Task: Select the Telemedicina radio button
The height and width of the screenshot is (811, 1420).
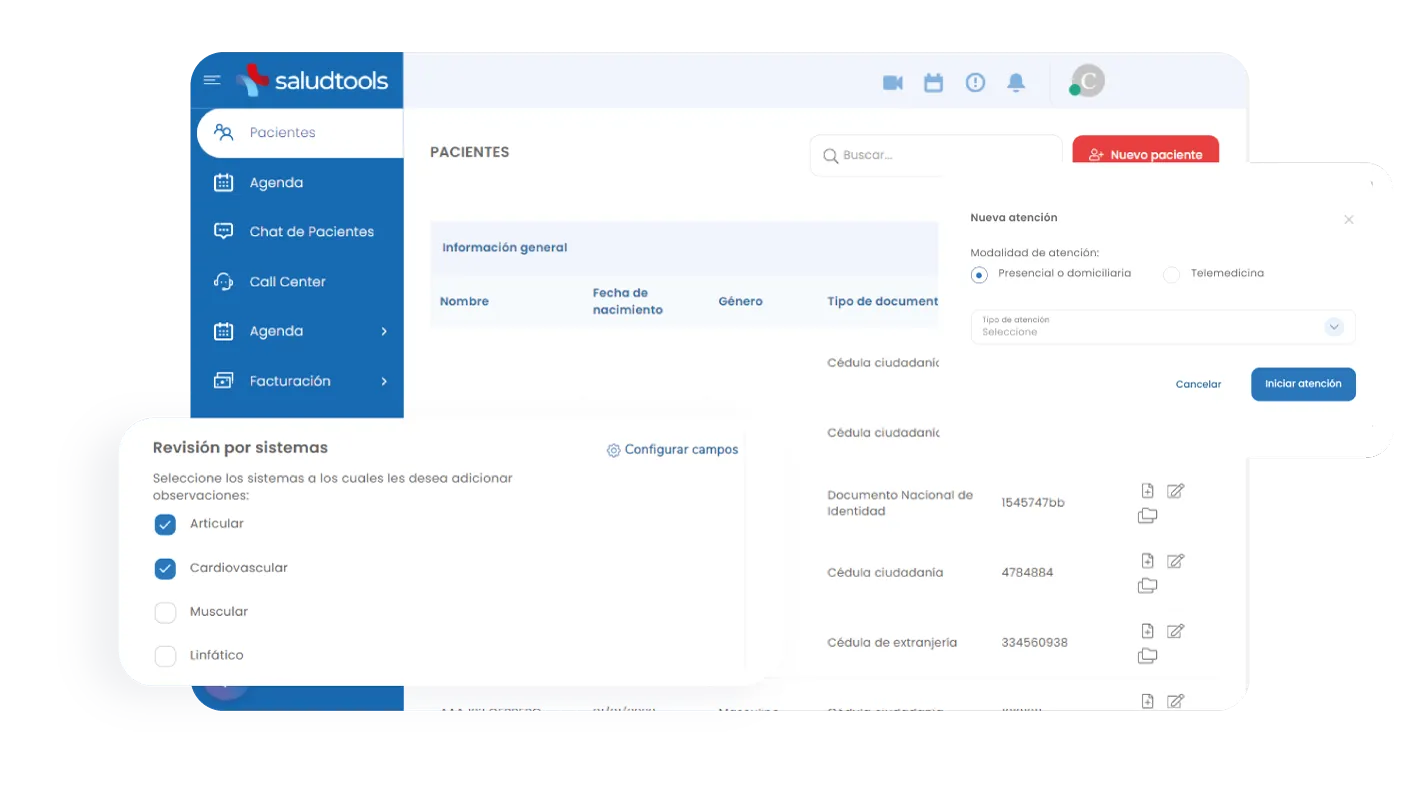Action: [x=1170, y=273]
